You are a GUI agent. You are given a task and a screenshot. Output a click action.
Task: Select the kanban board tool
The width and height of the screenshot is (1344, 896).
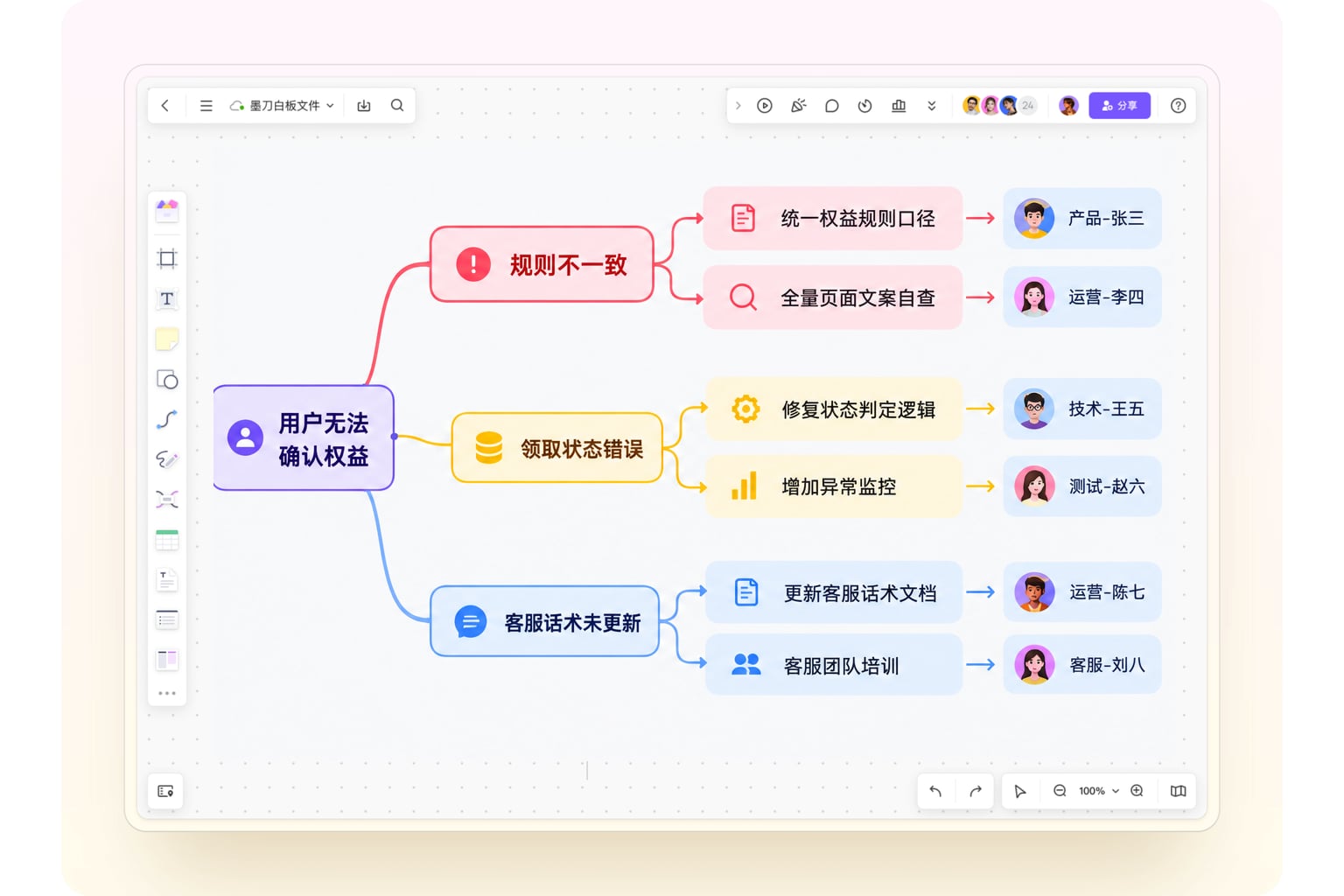tap(167, 660)
